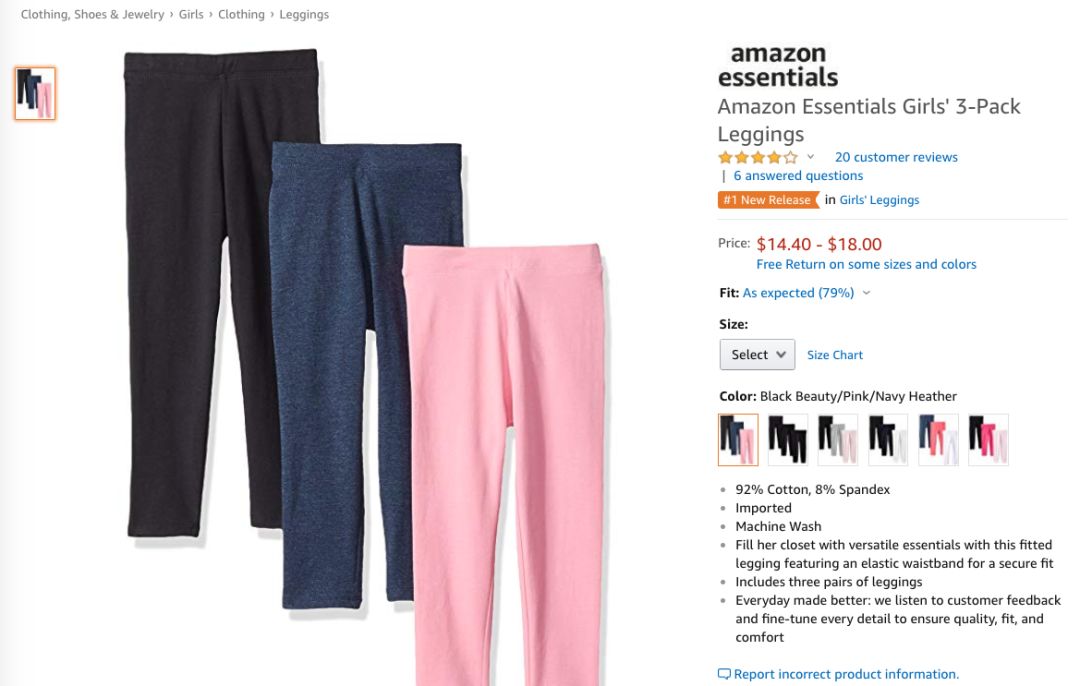
Task: Open the Girls breadcrumb category
Action: pyautogui.click(x=191, y=14)
